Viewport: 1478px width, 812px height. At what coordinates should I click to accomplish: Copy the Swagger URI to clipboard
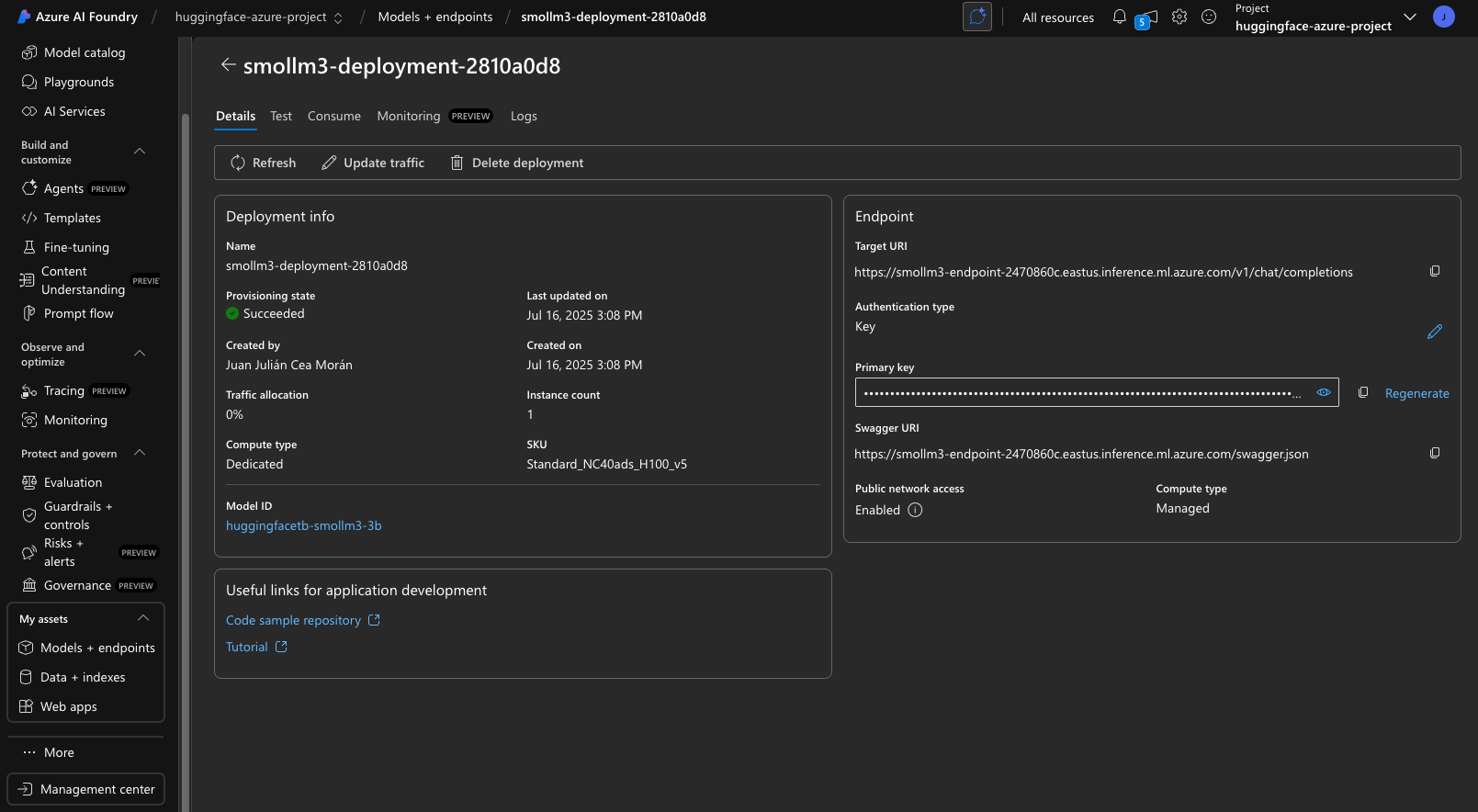tap(1435, 453)
